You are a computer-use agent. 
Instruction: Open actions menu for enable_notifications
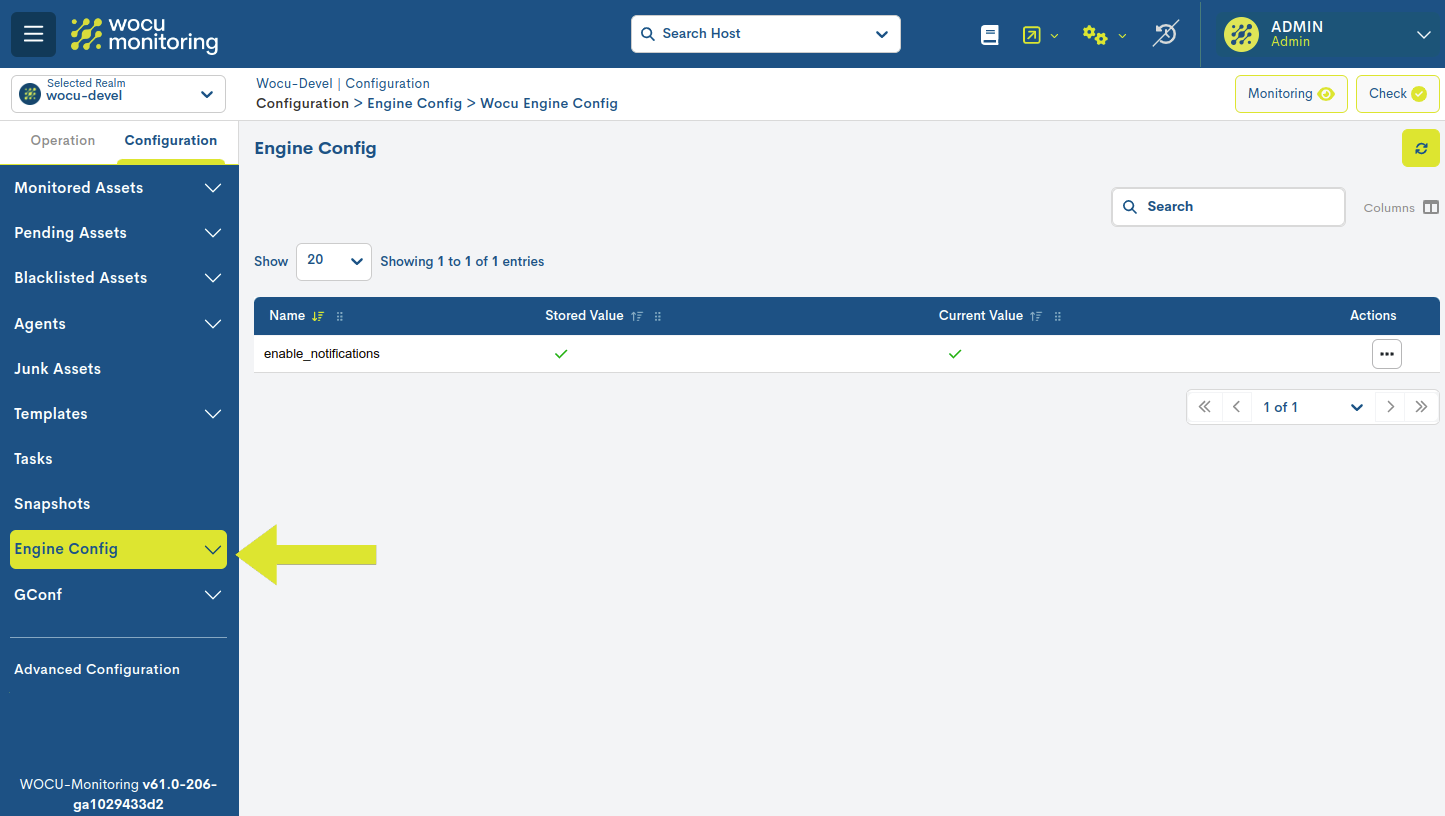pyautogui.click(x=1387, y=354)
